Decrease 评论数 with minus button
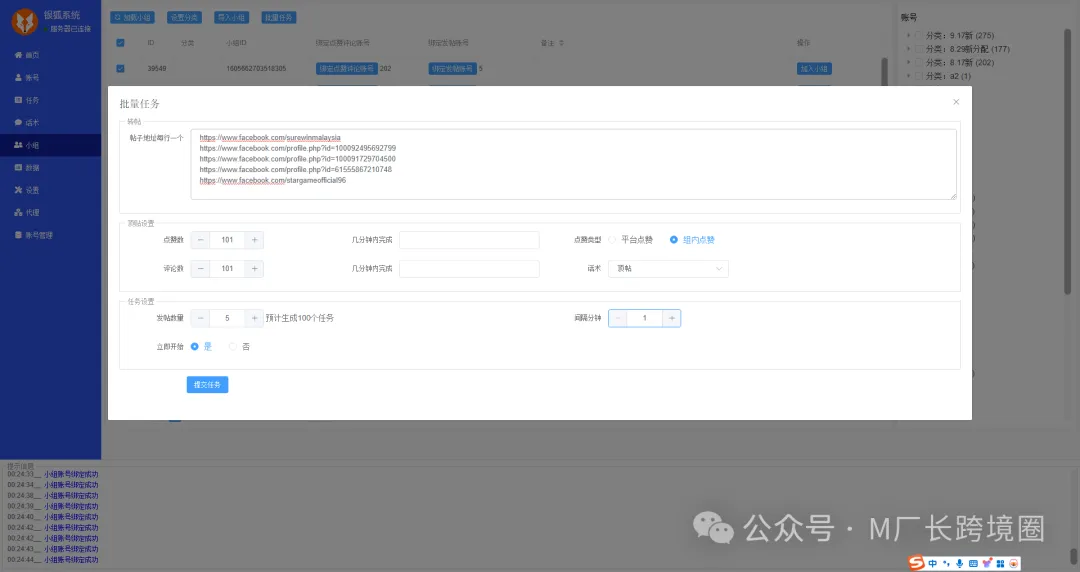The height and width of the screenshot is (572, 1080). tap(200, 269)
